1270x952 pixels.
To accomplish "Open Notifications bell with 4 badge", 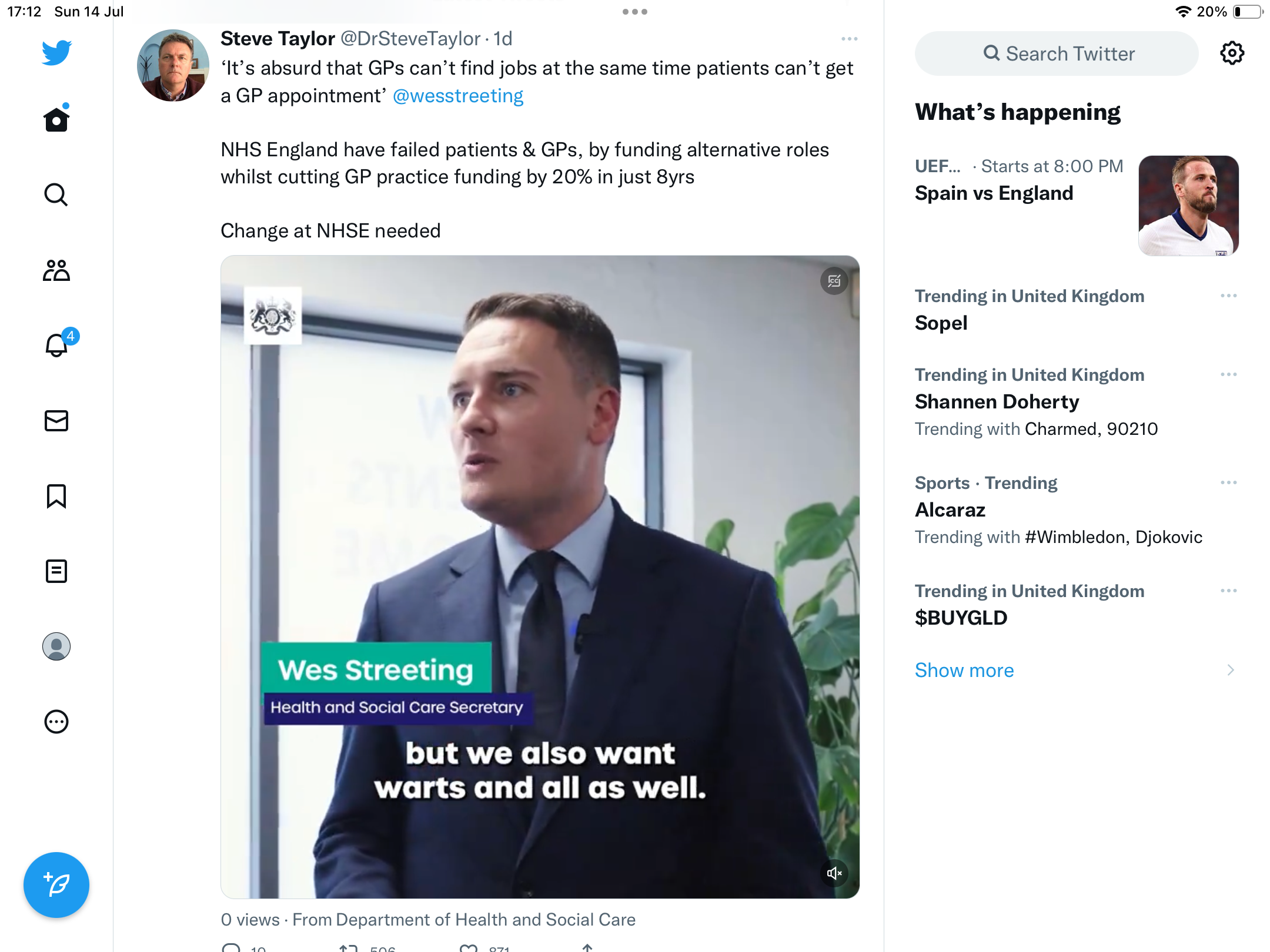I will coord(57,345).
